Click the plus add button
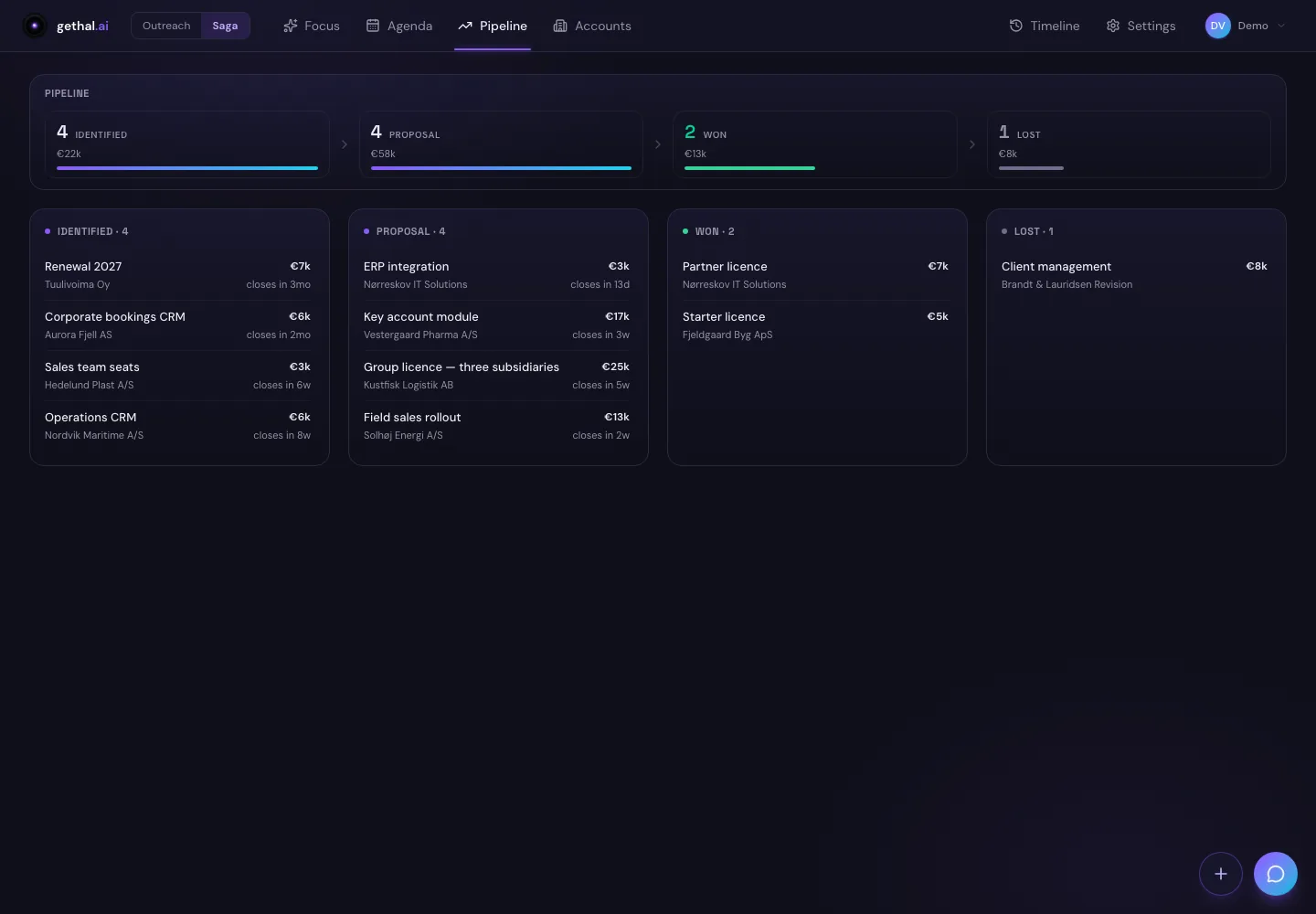The image size is (1316, 914). tap(1221, 875)
